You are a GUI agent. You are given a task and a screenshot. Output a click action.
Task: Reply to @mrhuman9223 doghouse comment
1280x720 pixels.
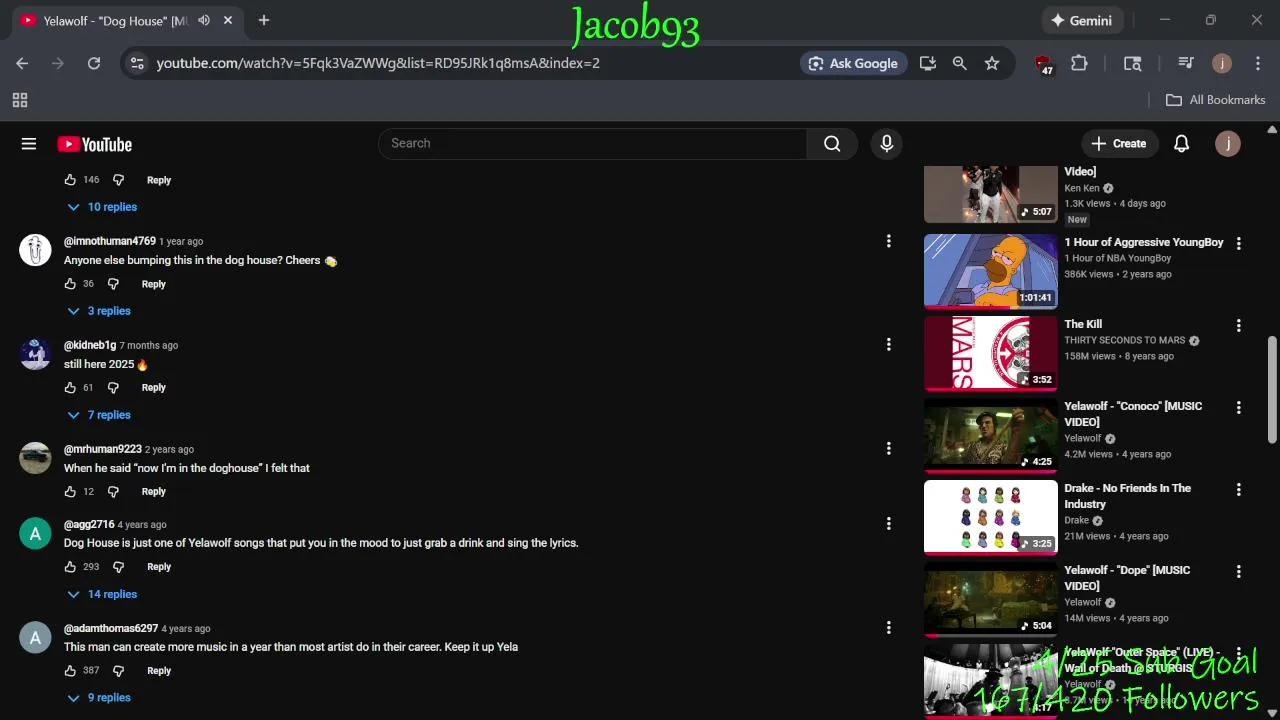[153, 492]
